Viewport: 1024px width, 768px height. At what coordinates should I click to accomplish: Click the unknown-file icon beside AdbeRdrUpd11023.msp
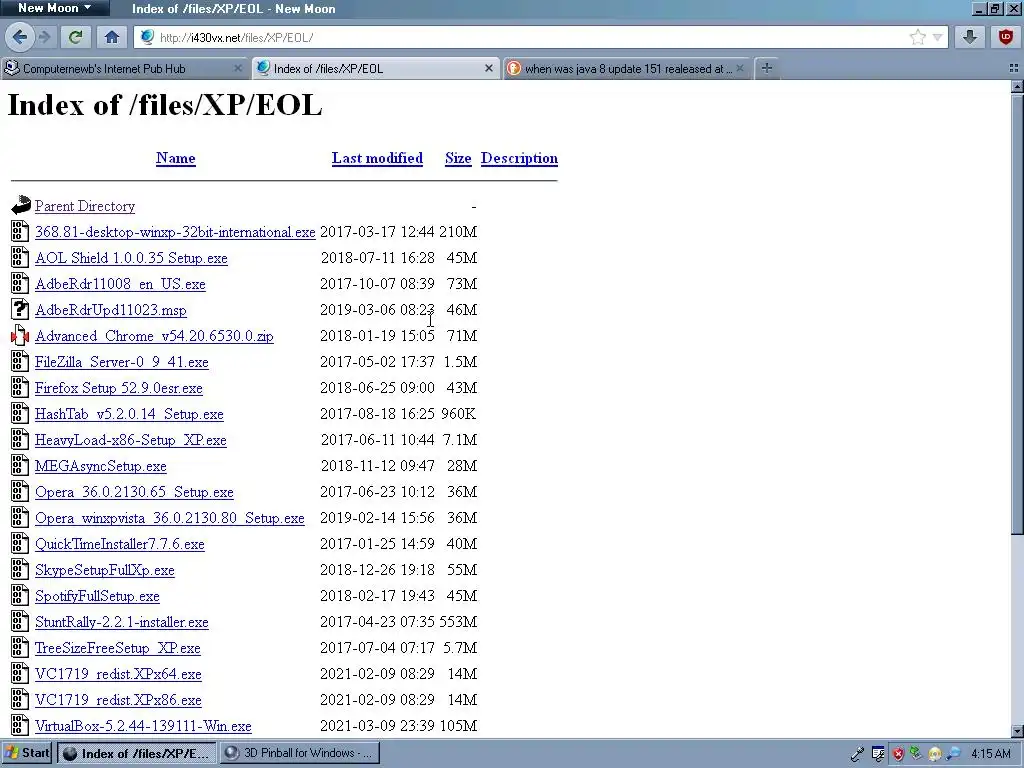click(x=20, y=309)
